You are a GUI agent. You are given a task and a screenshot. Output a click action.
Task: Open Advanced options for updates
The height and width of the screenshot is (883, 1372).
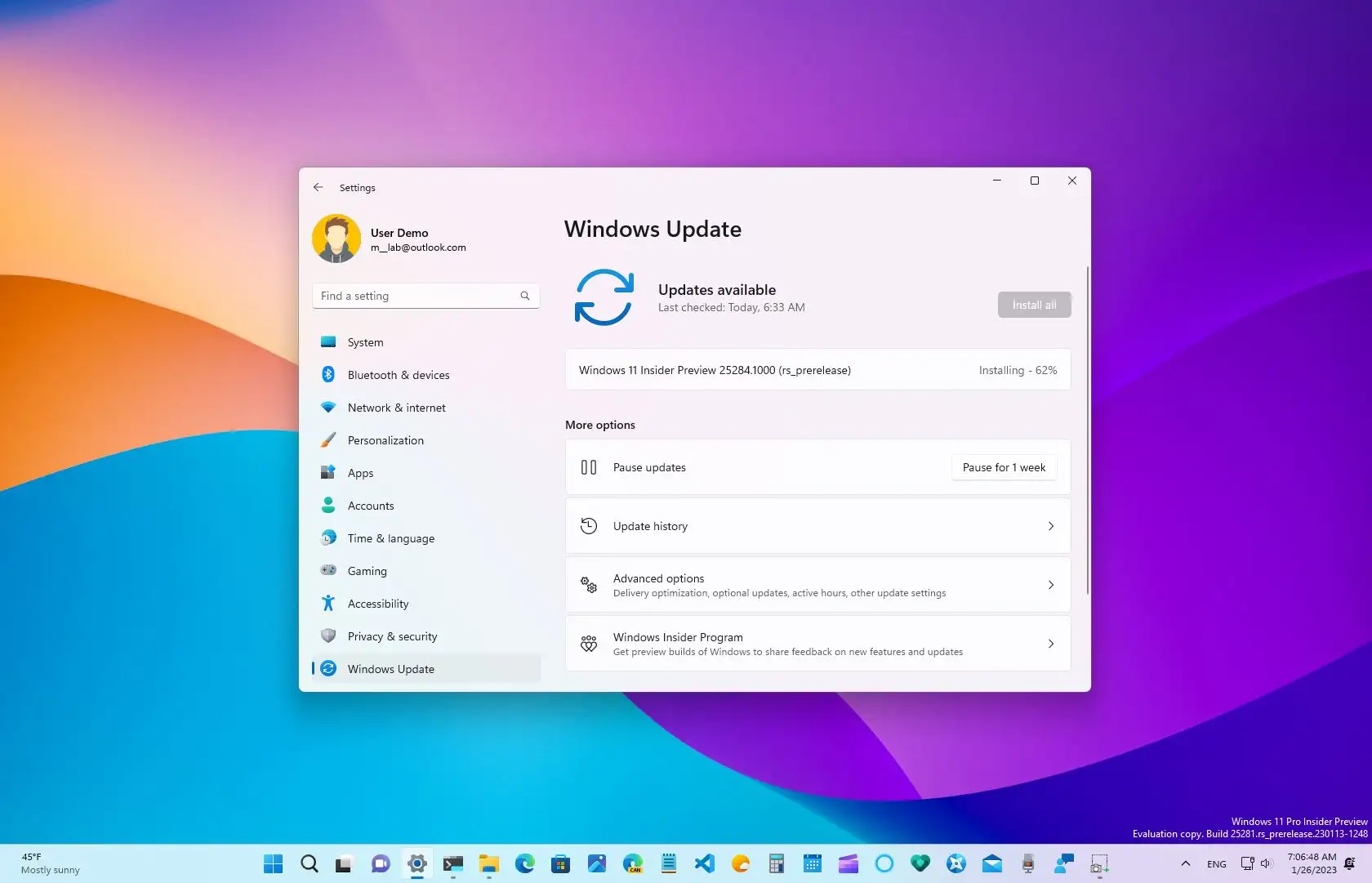point(817,585)
